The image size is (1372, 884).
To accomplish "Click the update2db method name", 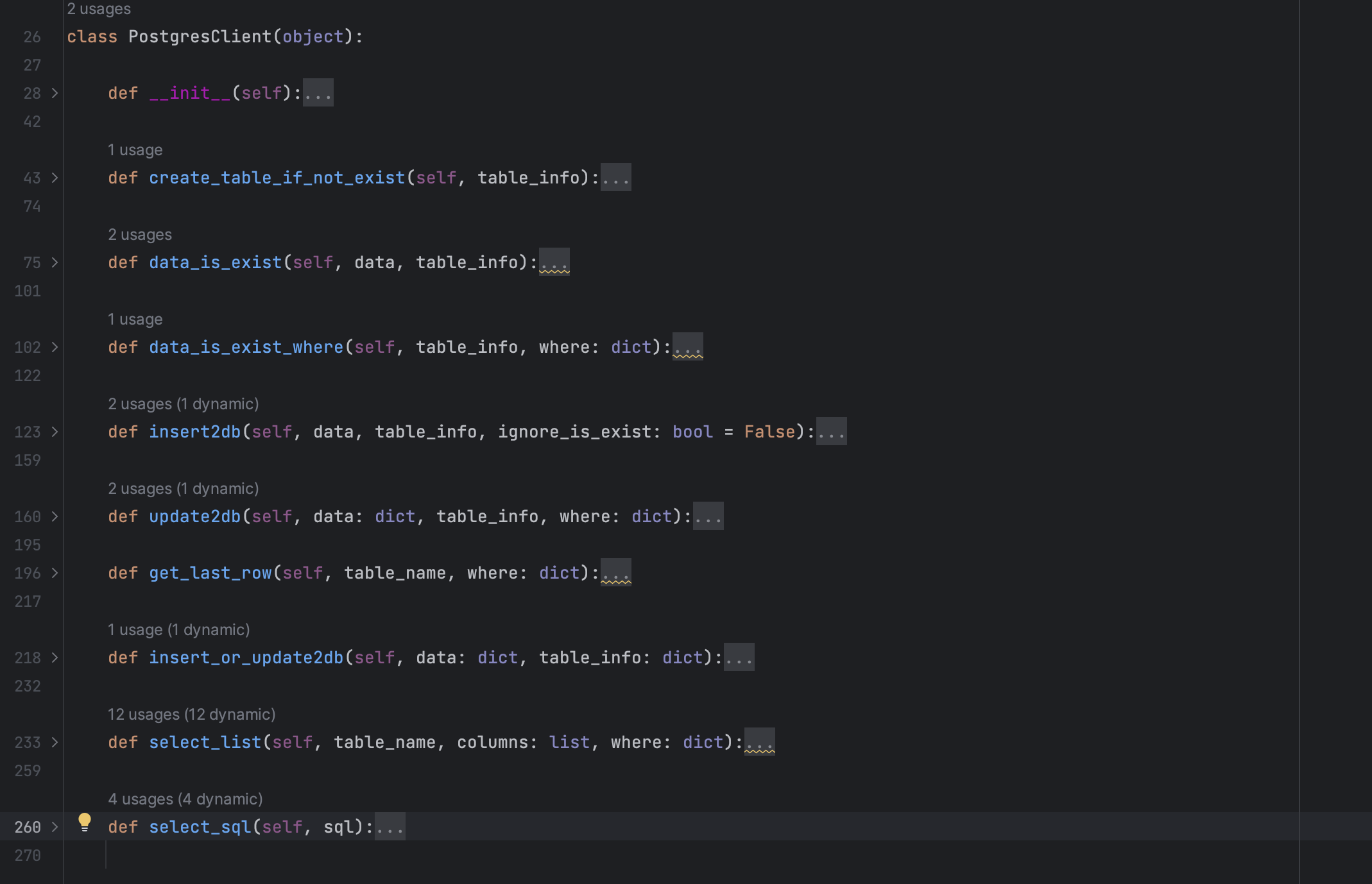I will (x=195, y=516).
